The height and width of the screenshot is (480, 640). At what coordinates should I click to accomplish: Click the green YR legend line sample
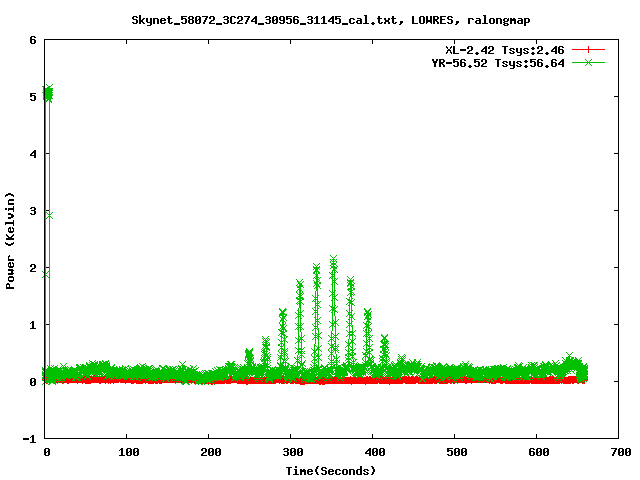click(x=588, y=62)
